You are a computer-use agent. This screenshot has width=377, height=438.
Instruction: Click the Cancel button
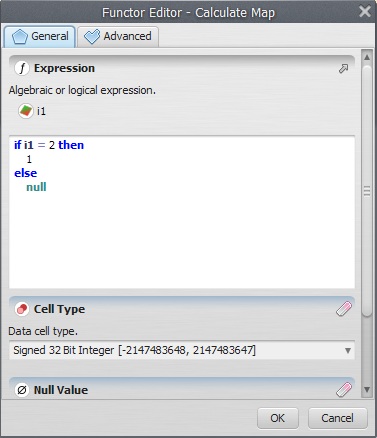(x=337, y=418)
